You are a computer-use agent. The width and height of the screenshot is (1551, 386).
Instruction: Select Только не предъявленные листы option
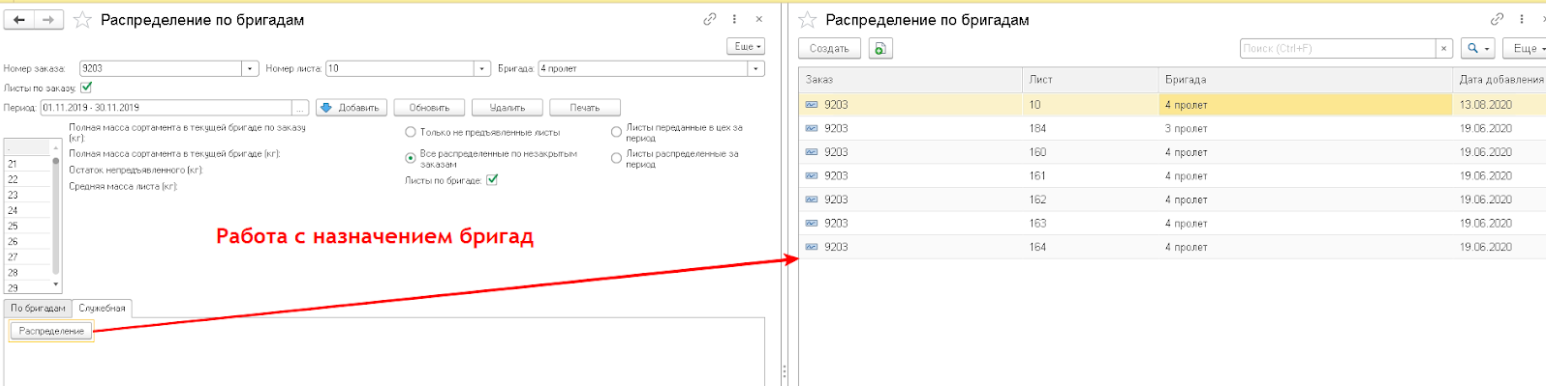(x=410, y=132)
